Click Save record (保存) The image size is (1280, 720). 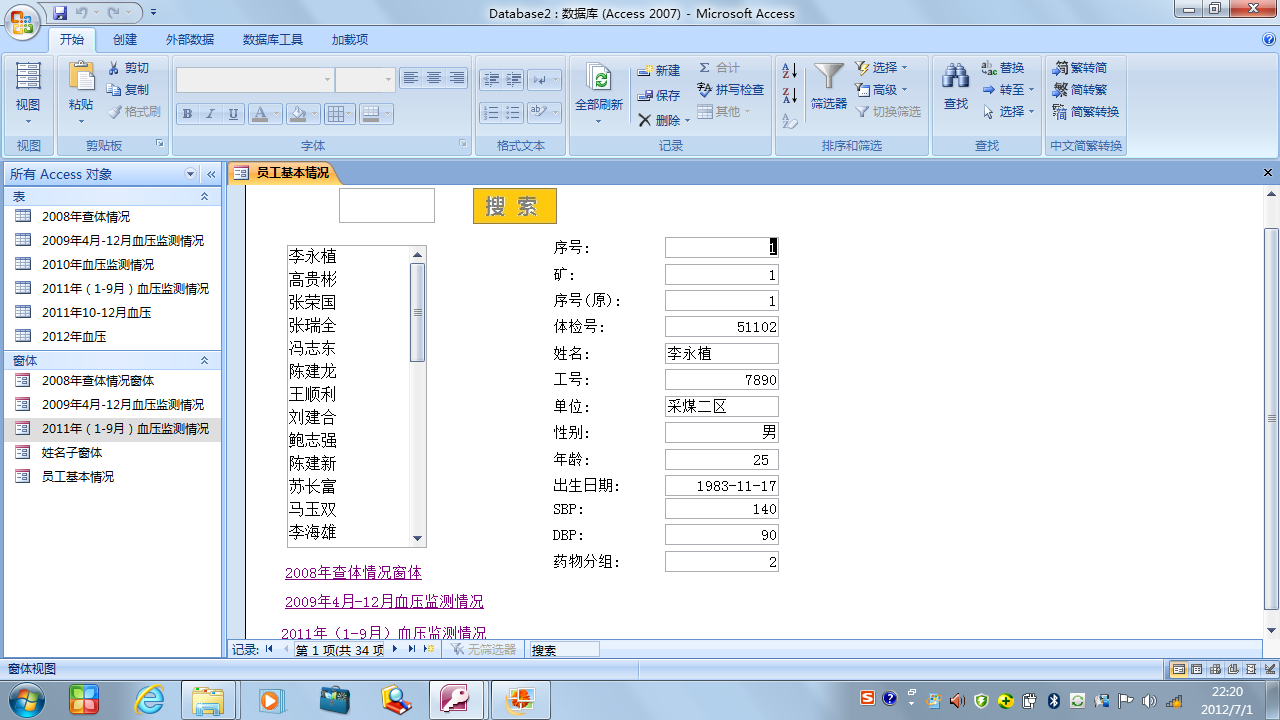pyautogui.click(x=658, y=95)
